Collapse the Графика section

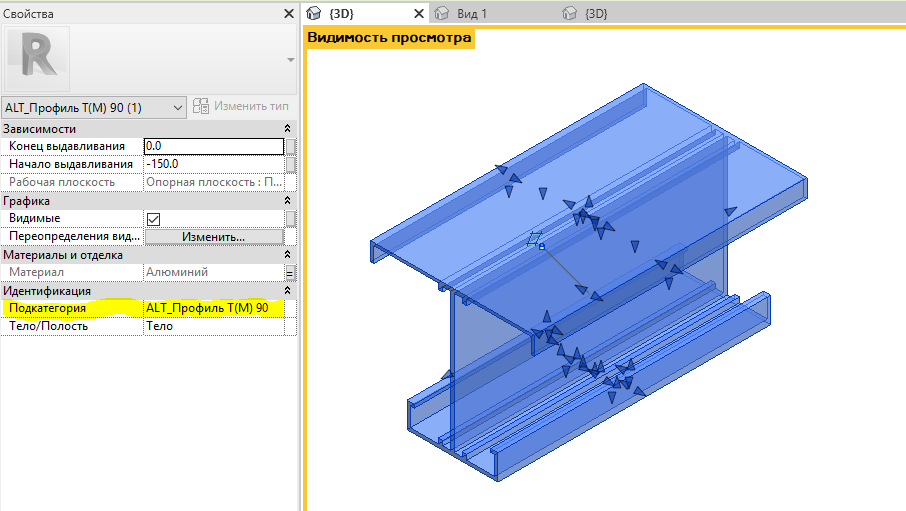tap(288, 201)
